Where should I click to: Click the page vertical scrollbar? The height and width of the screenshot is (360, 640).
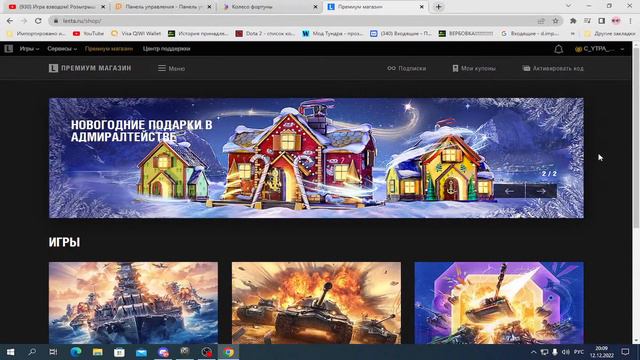636,139
